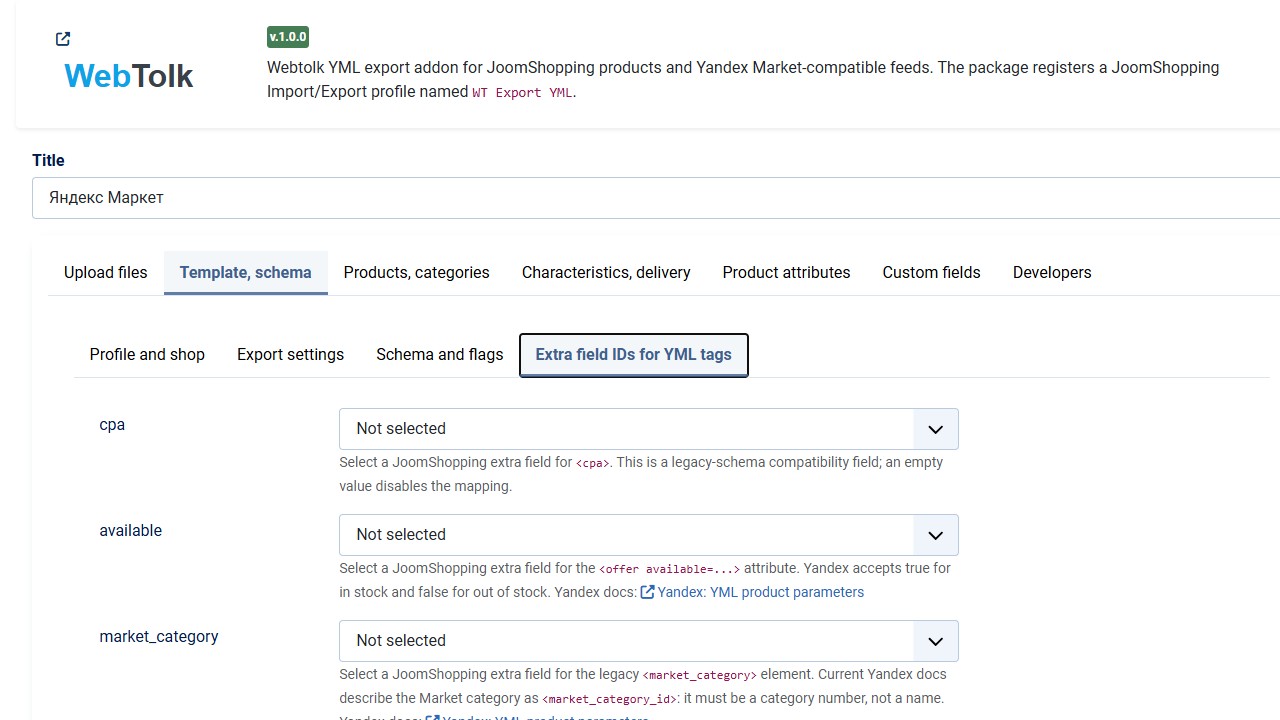Switch to the Custom fields tab
1280x720 pixels.
(932, 272)
